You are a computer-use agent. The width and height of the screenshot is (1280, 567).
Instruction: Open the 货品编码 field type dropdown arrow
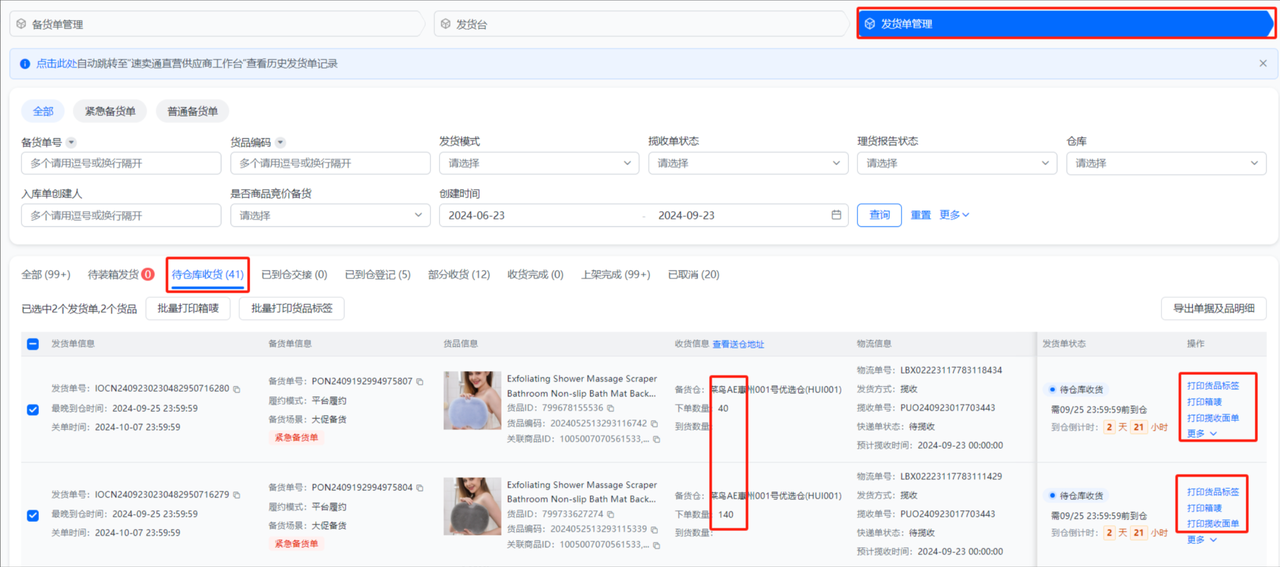click(x=281, y=142)
